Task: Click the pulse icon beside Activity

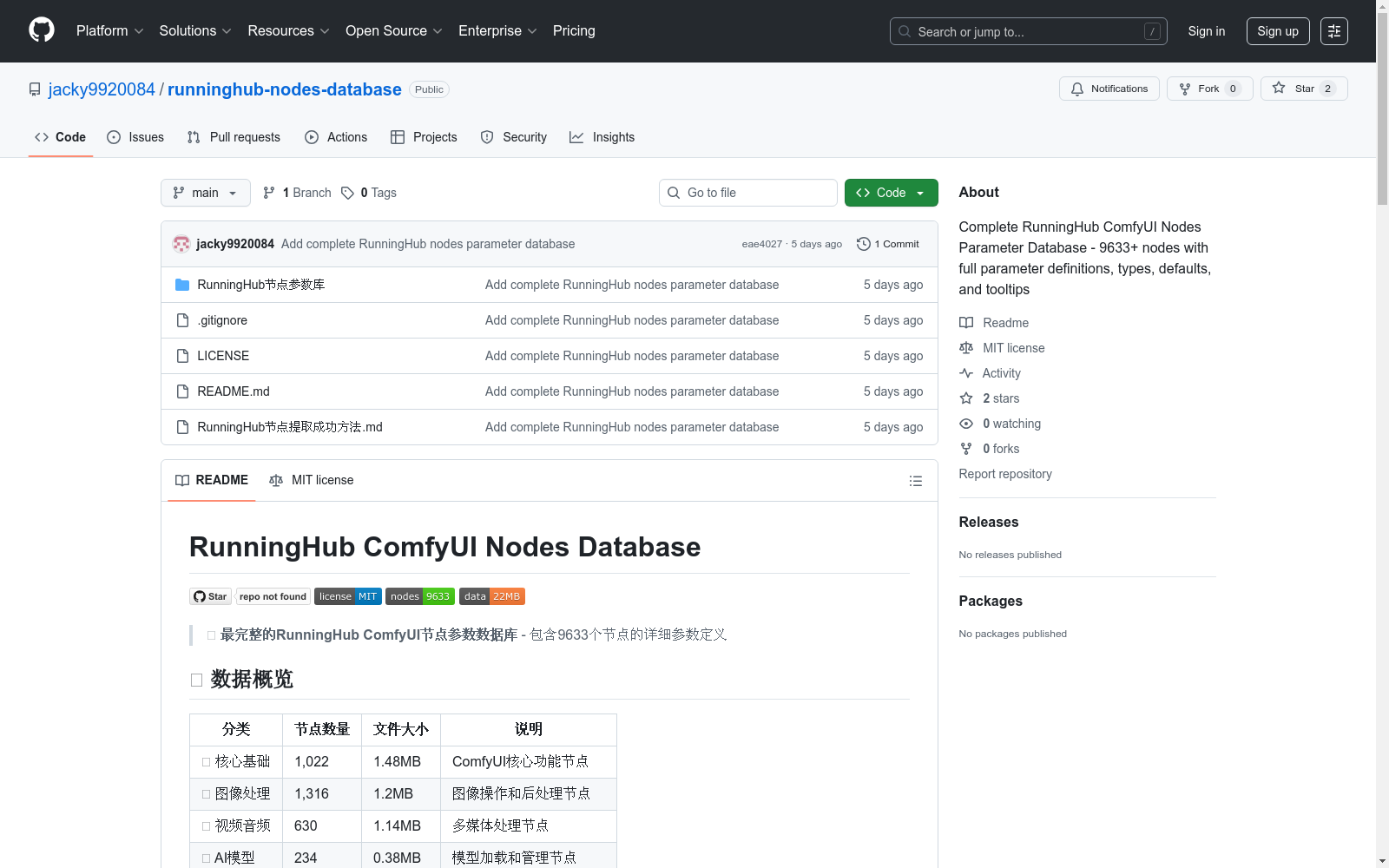Action: tap(966, 373)
